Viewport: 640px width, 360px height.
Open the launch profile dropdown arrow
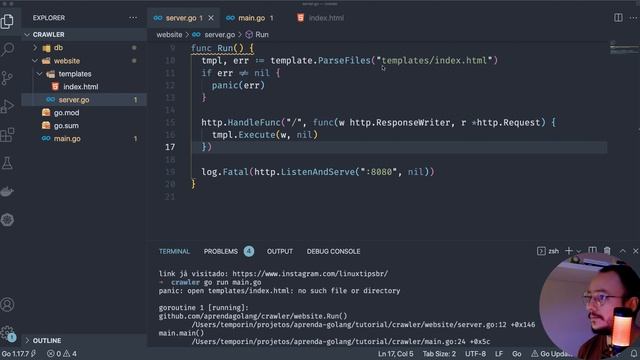tap(579, 251)
